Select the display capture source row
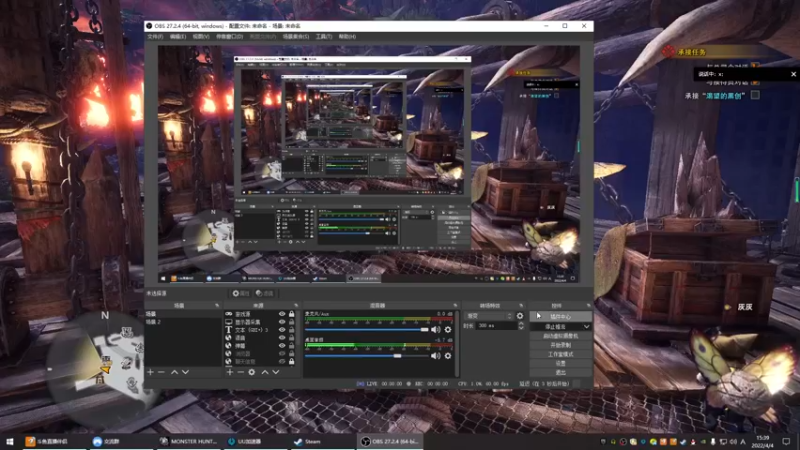 (x=260, y=322)
